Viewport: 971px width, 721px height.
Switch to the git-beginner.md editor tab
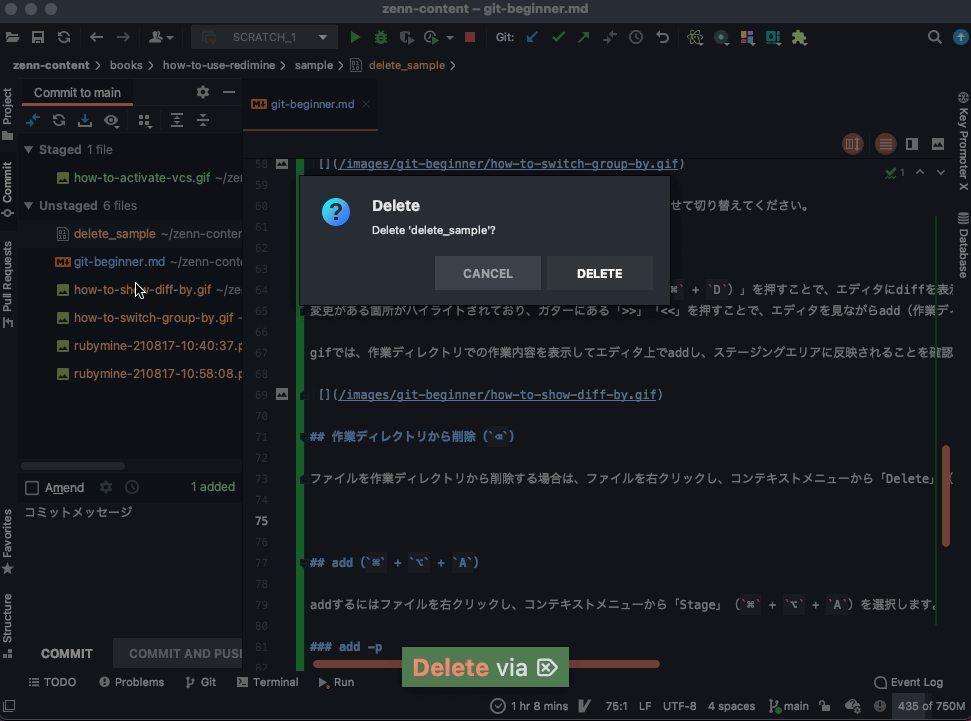(314, 103)
